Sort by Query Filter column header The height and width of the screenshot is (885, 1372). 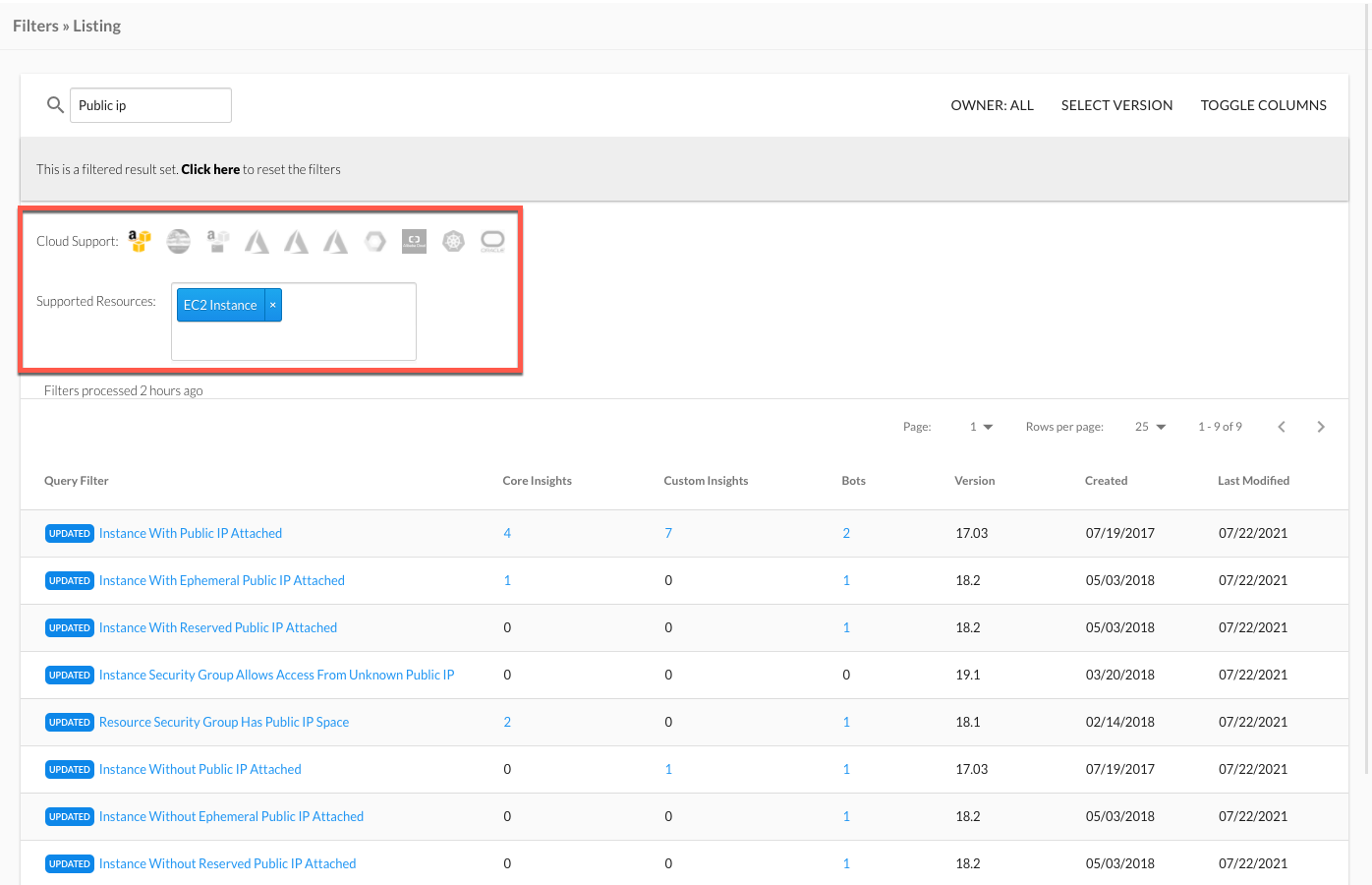pos(77,481)
